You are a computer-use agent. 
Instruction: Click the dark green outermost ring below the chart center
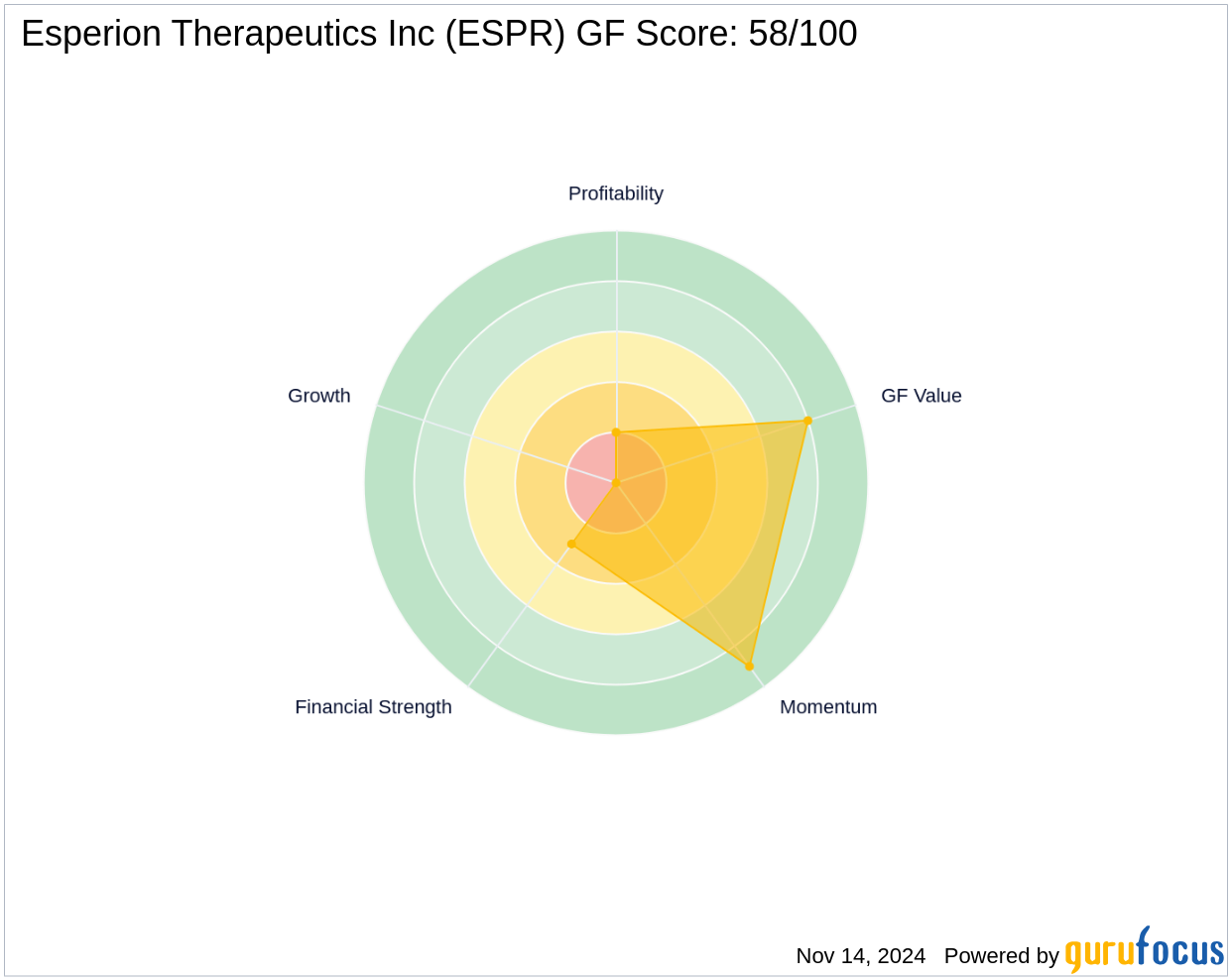click(x=616, y=709)
